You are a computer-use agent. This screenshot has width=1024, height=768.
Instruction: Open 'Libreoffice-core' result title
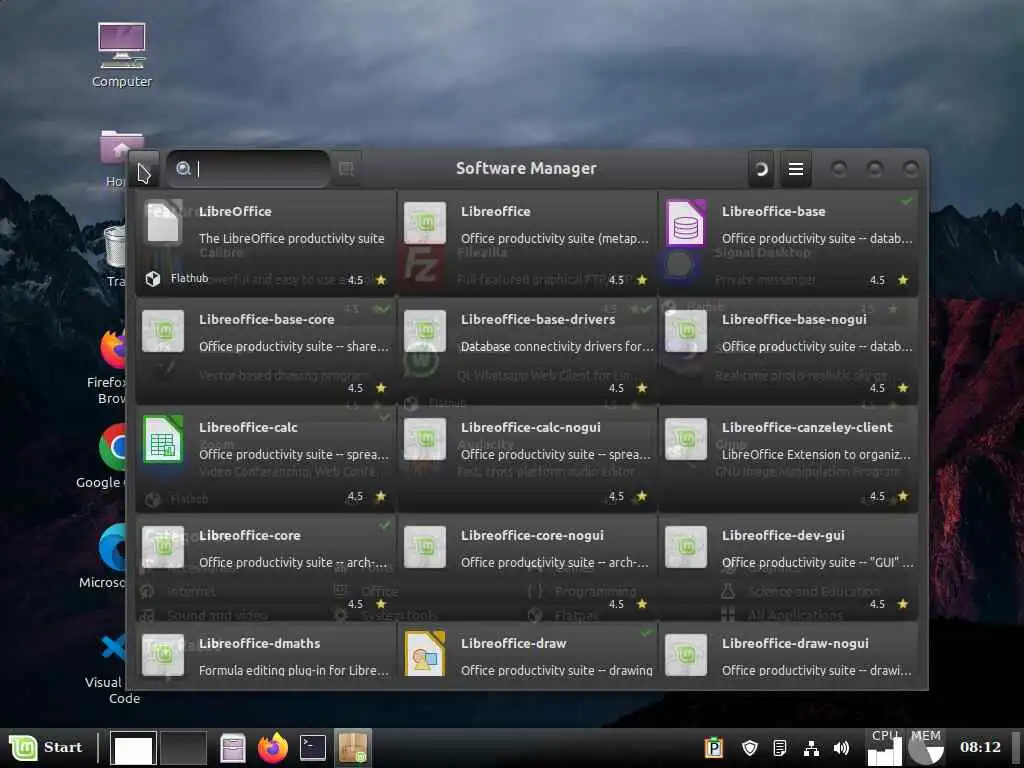point(249,536)
